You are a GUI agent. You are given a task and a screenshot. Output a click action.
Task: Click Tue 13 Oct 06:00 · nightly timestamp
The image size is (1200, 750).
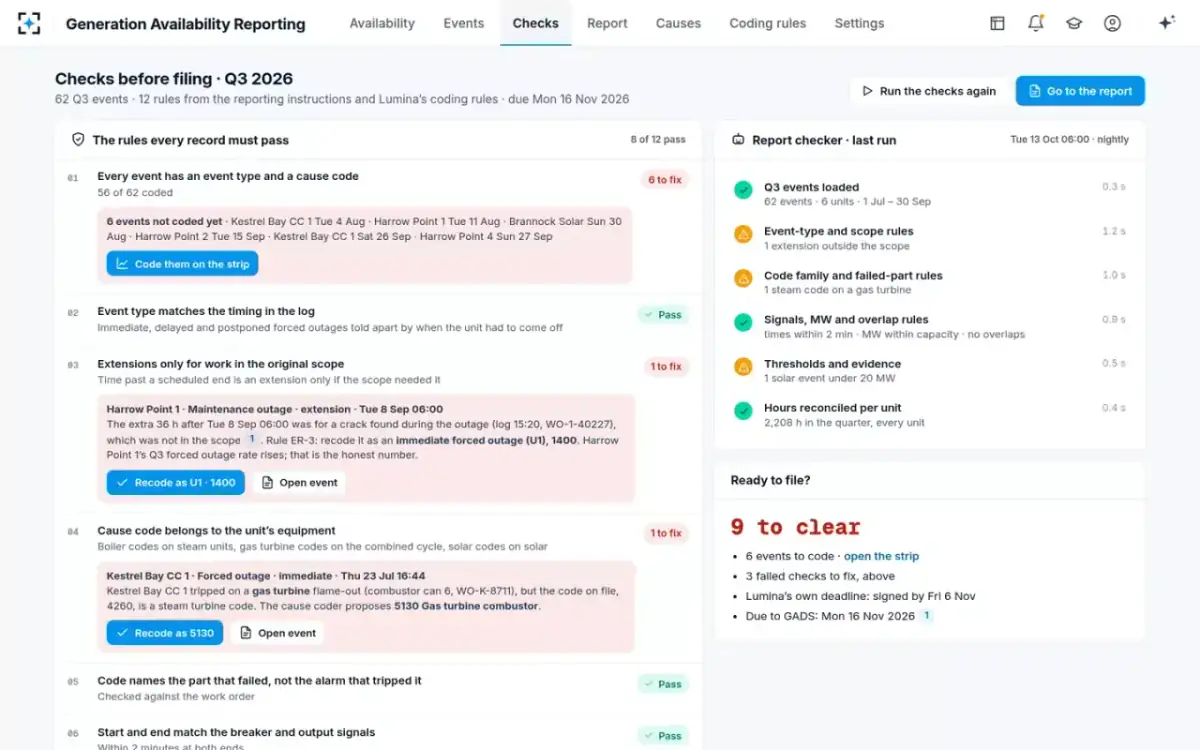[1069, 140]
